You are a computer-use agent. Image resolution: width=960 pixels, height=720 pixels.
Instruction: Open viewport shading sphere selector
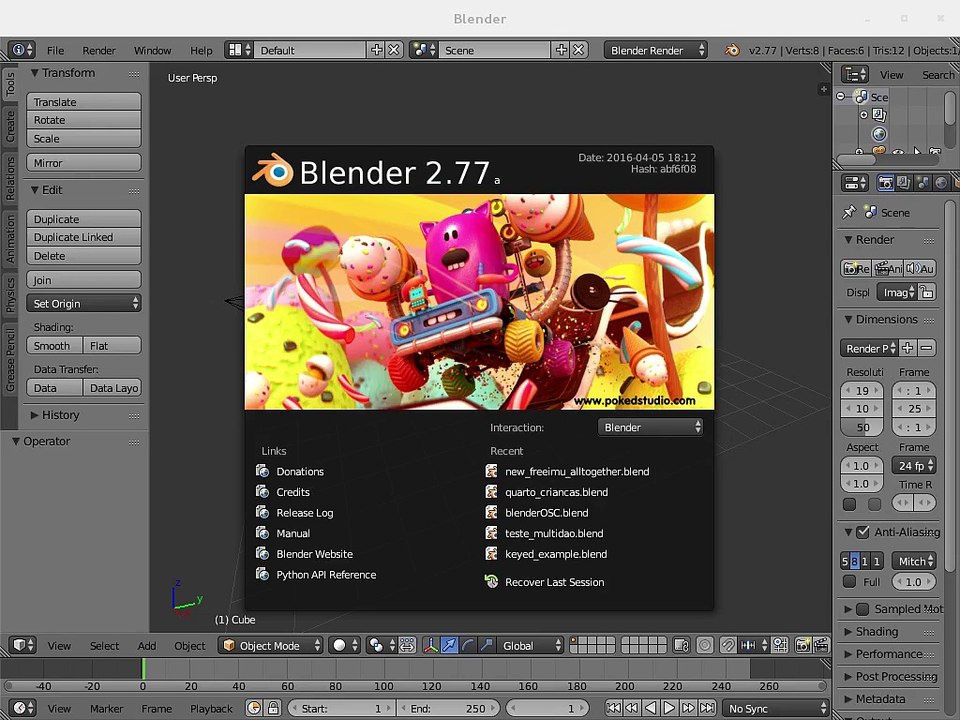click(345, 645)
